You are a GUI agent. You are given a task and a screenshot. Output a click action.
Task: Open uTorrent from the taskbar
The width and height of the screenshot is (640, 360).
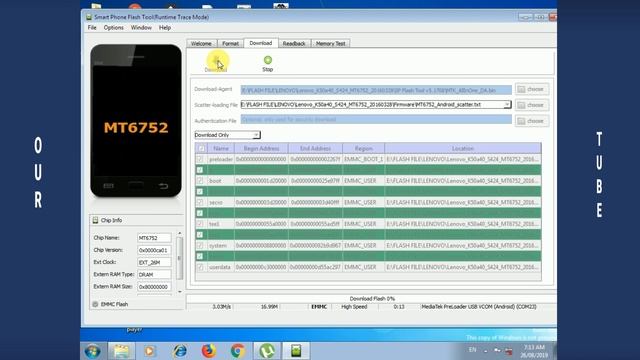pos(267,351)
